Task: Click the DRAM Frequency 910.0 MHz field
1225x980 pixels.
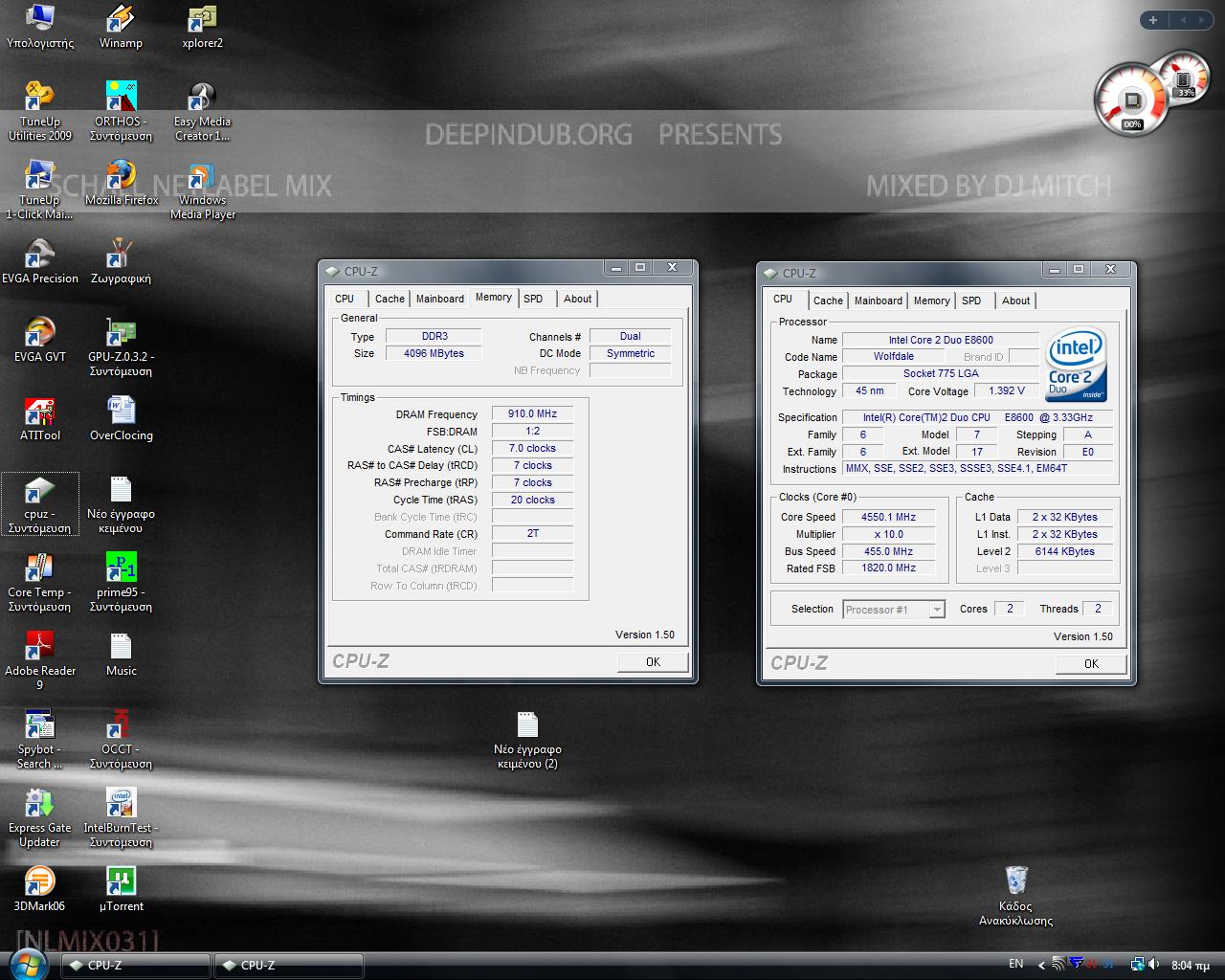Action: (x=532, y=413)
